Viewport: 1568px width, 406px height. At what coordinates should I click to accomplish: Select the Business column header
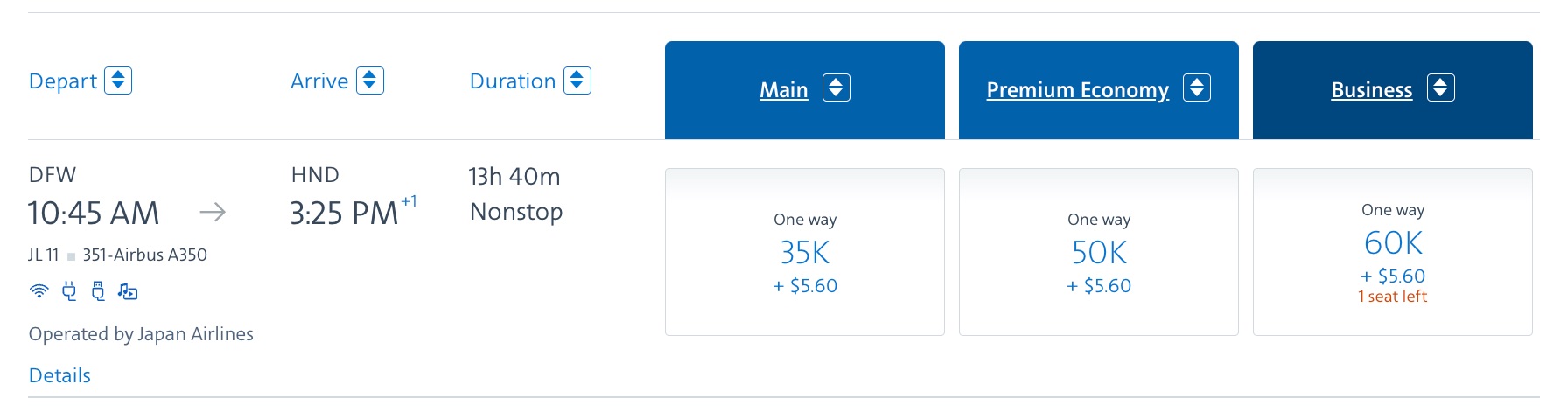pyautogui.click(x=1371, y=90)
